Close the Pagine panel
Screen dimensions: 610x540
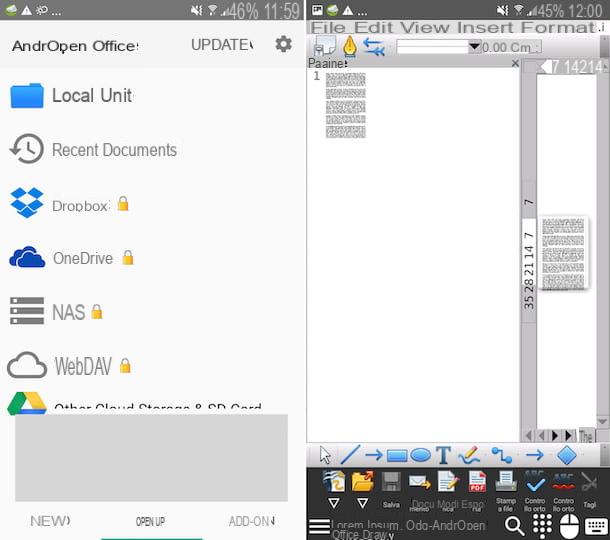515,63
